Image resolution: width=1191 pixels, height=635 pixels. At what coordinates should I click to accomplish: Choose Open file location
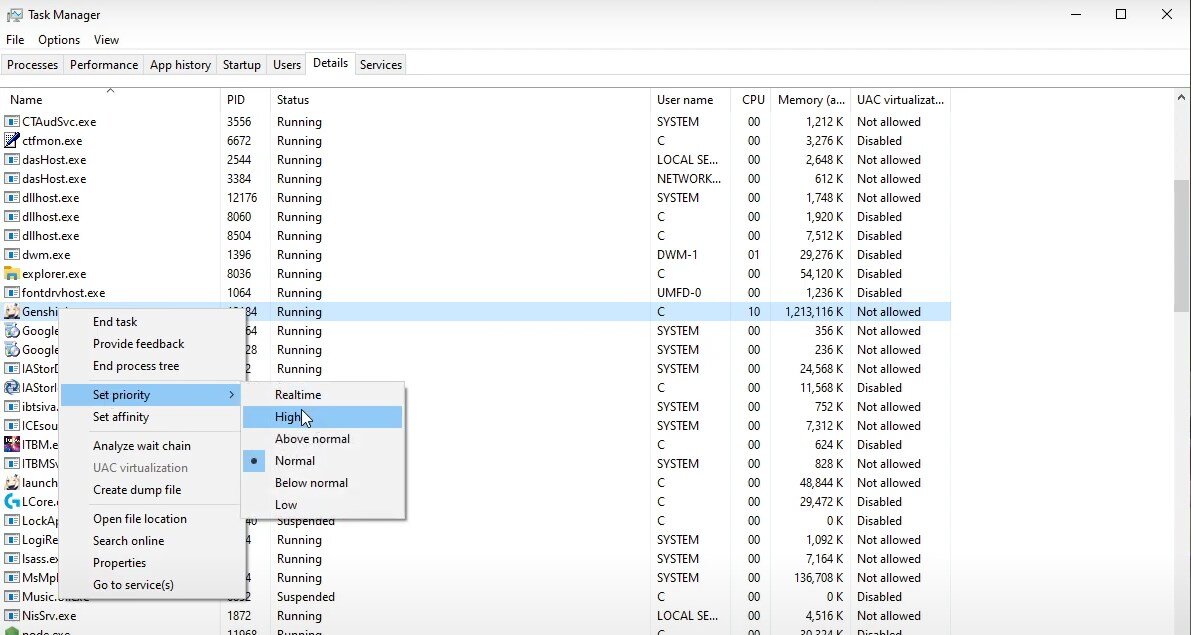point(140,519)
